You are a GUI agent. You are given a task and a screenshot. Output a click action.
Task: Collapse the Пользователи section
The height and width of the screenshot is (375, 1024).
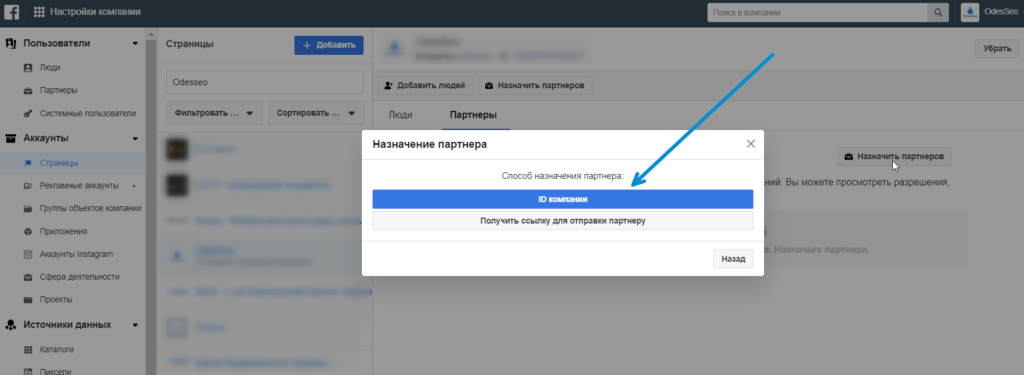tap(135, 44)
